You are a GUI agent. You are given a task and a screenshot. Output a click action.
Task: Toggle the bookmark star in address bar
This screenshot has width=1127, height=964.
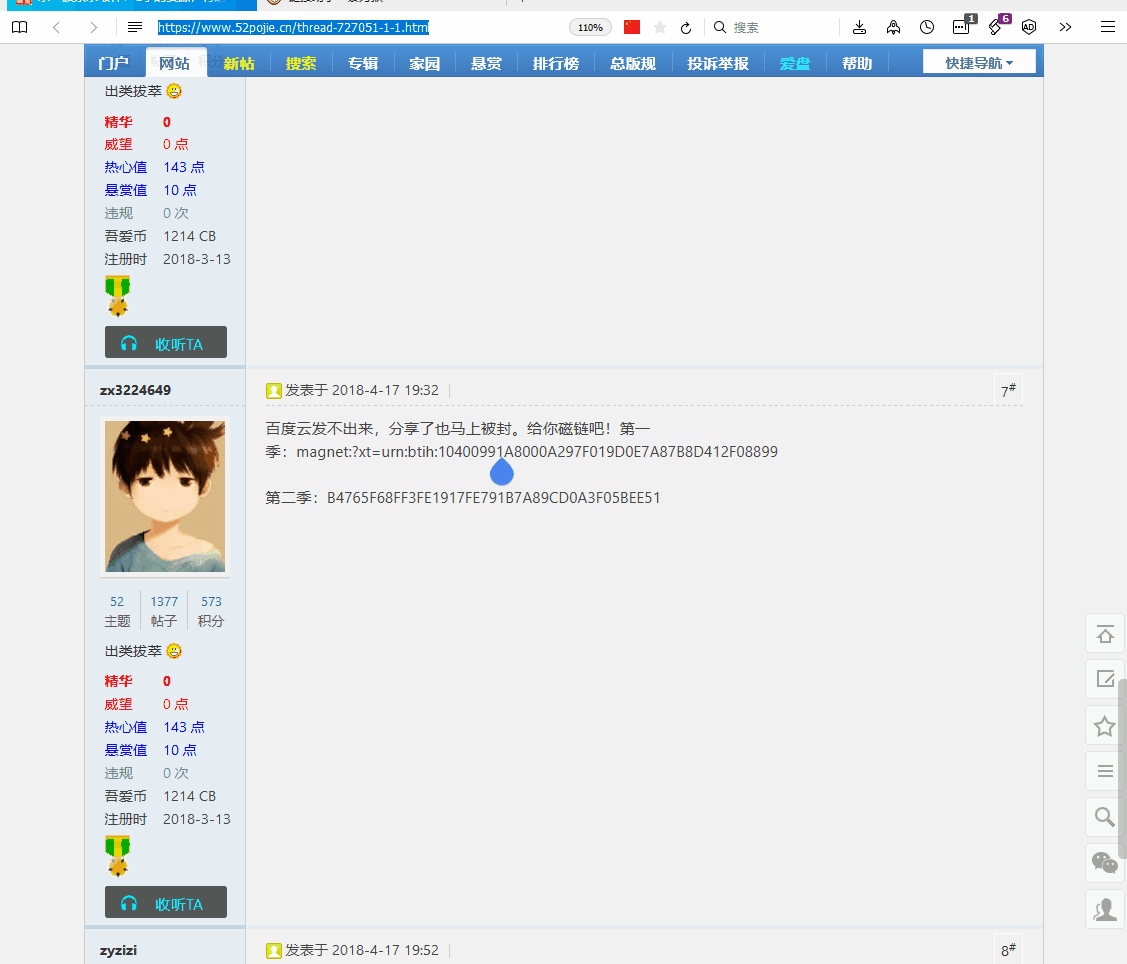coord(659,27)
